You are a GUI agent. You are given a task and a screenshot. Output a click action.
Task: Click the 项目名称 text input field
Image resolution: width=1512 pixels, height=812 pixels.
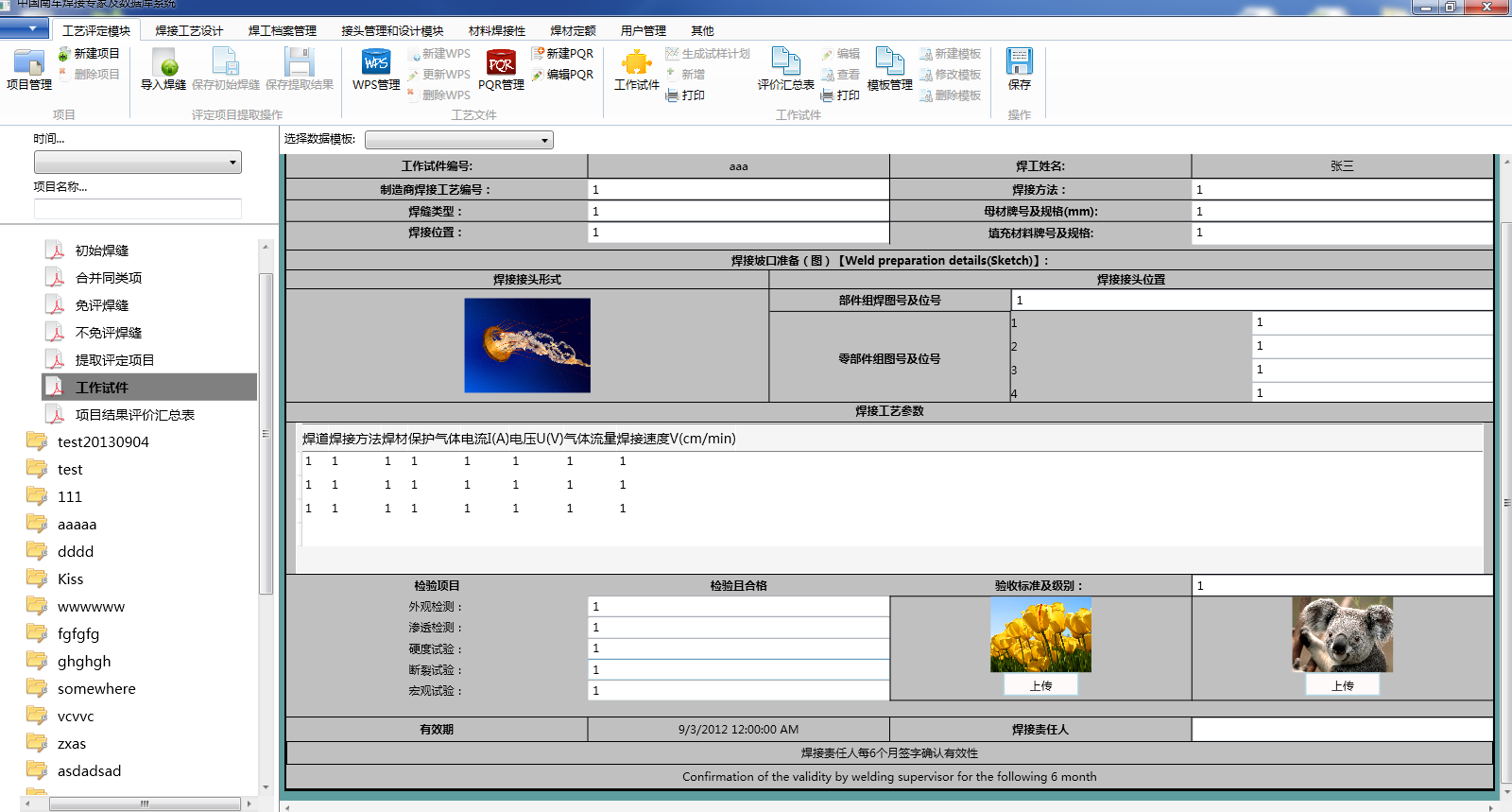(x=138, y=209)
